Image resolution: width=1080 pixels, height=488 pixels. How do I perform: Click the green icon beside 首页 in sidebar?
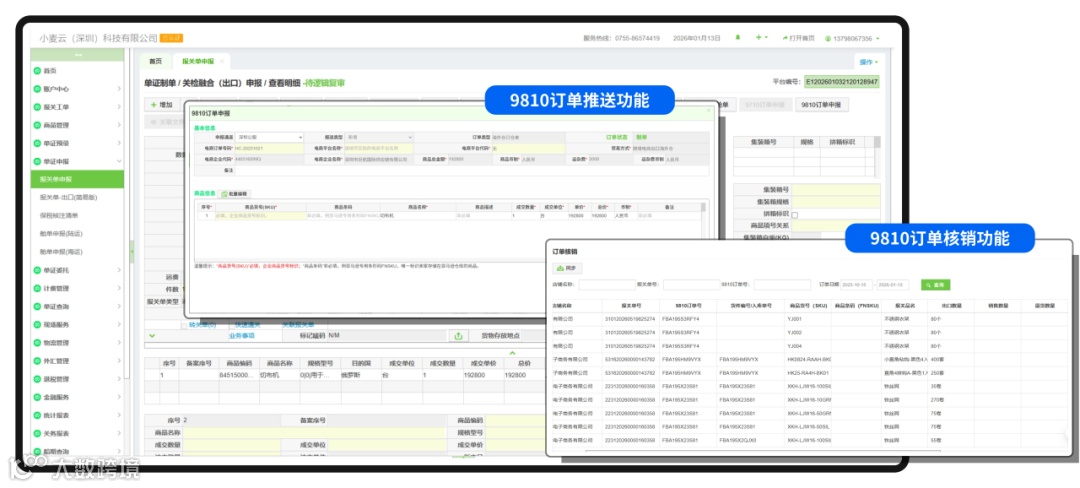tap(37, 71)
